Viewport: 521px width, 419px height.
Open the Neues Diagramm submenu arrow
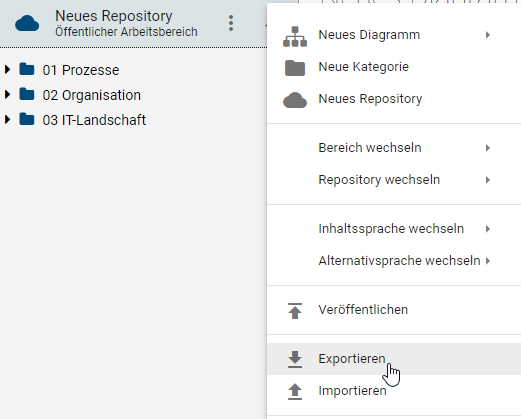(488, 35)
